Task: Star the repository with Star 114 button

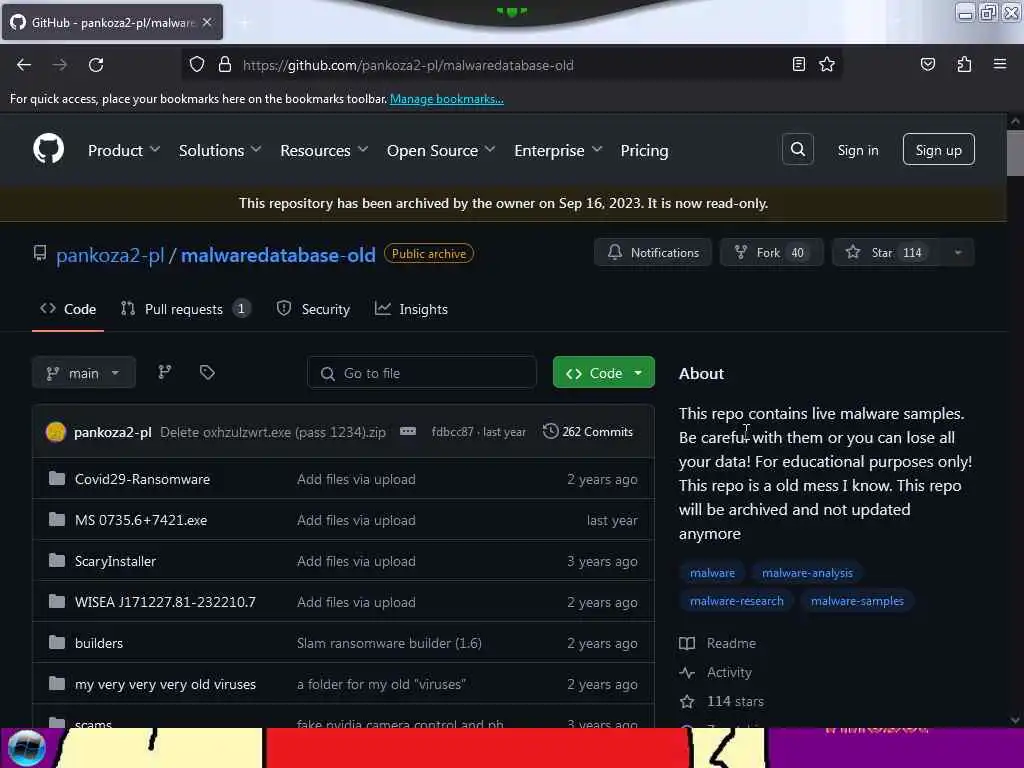Action: 887,253
